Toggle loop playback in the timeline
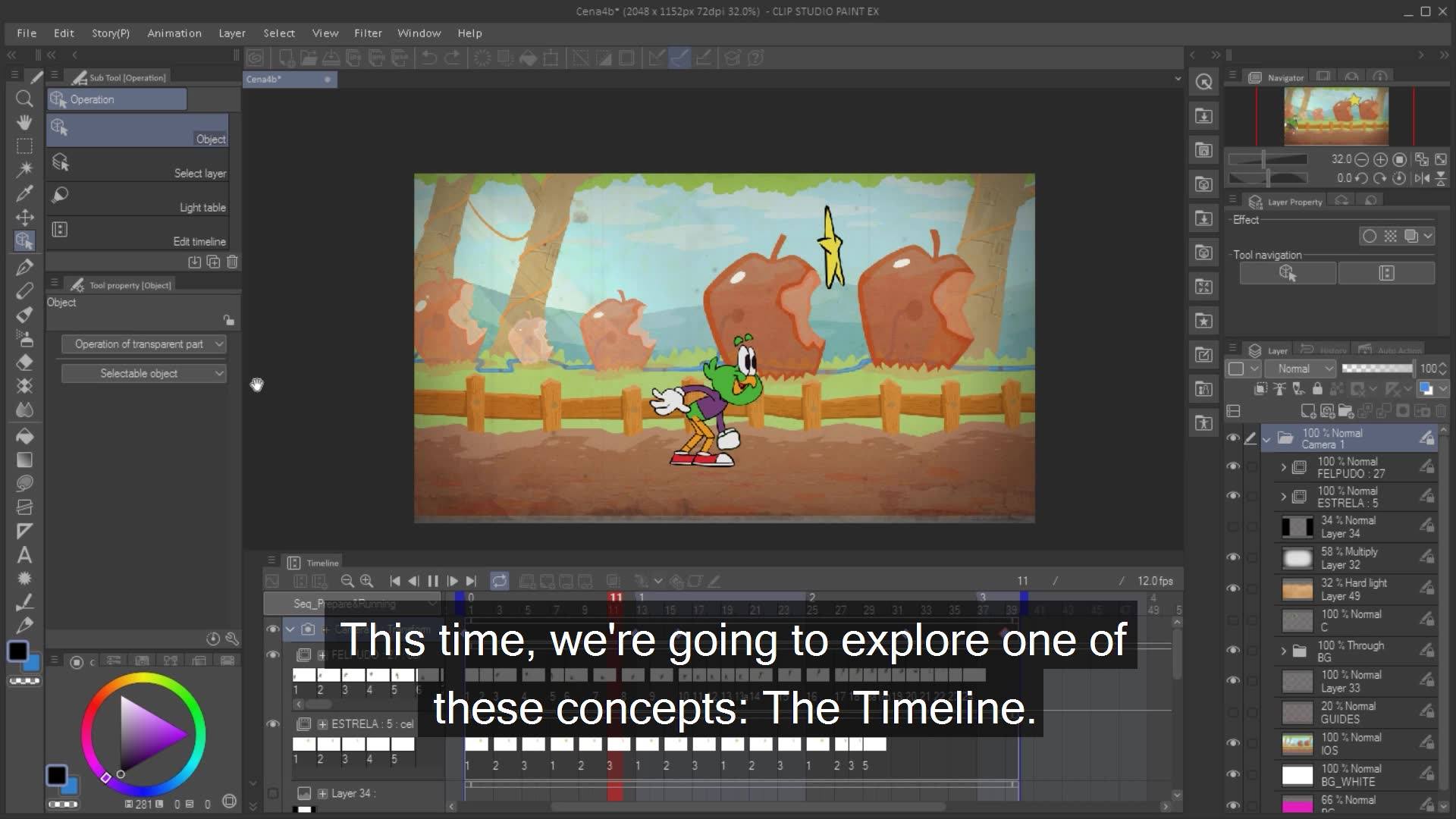This screenshot has height=819, width=1456. click(499, 581)
